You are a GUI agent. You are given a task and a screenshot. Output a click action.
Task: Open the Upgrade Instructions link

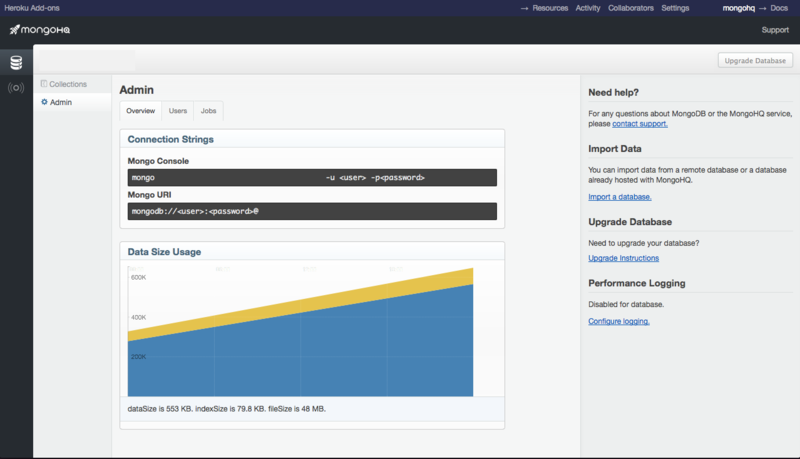(x=623, y=258)
